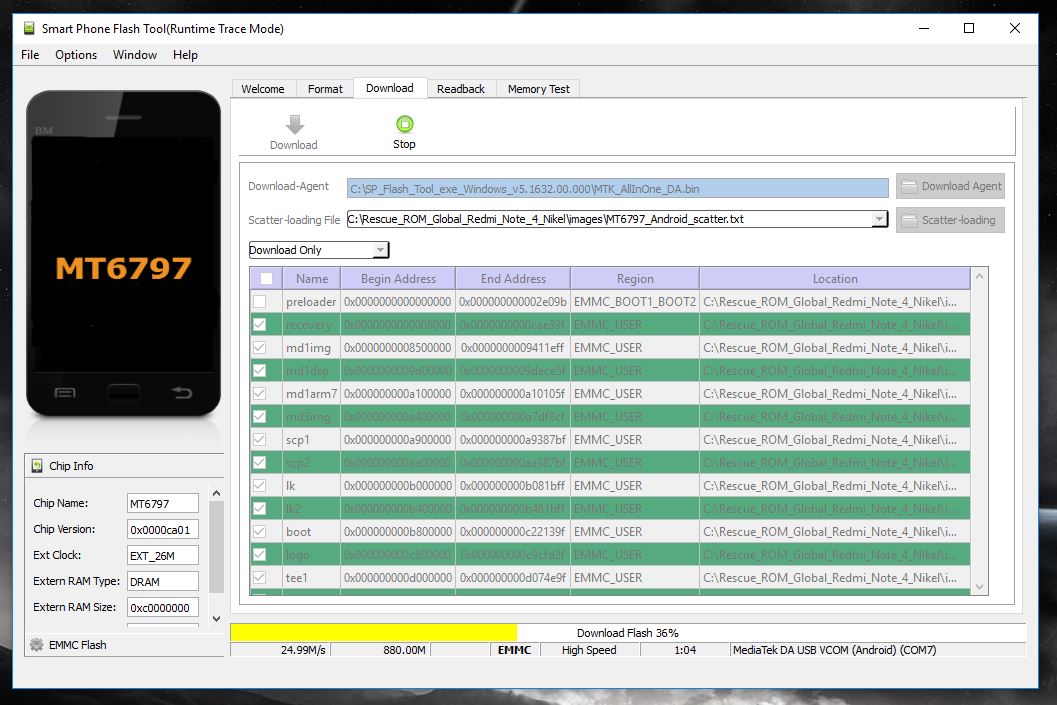The height and width of the screenshot is (705, 1057).
Task: Click the Download arrow icon
Action: [294, 124]
